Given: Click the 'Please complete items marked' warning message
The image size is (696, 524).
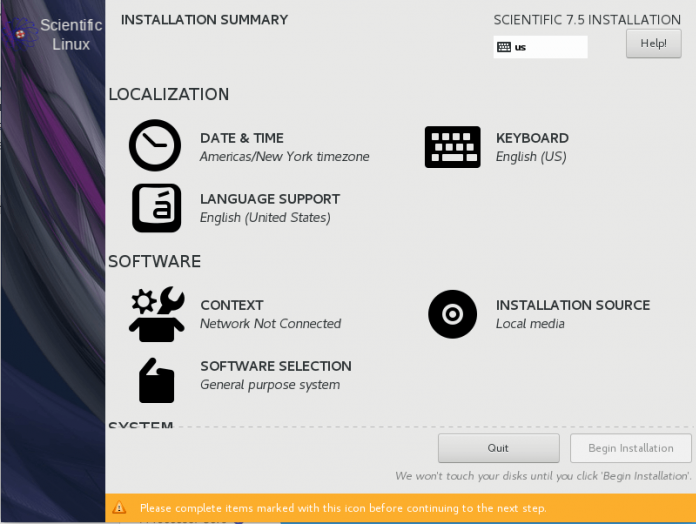Looking at the screenshot, I should (x=343, y=508).
